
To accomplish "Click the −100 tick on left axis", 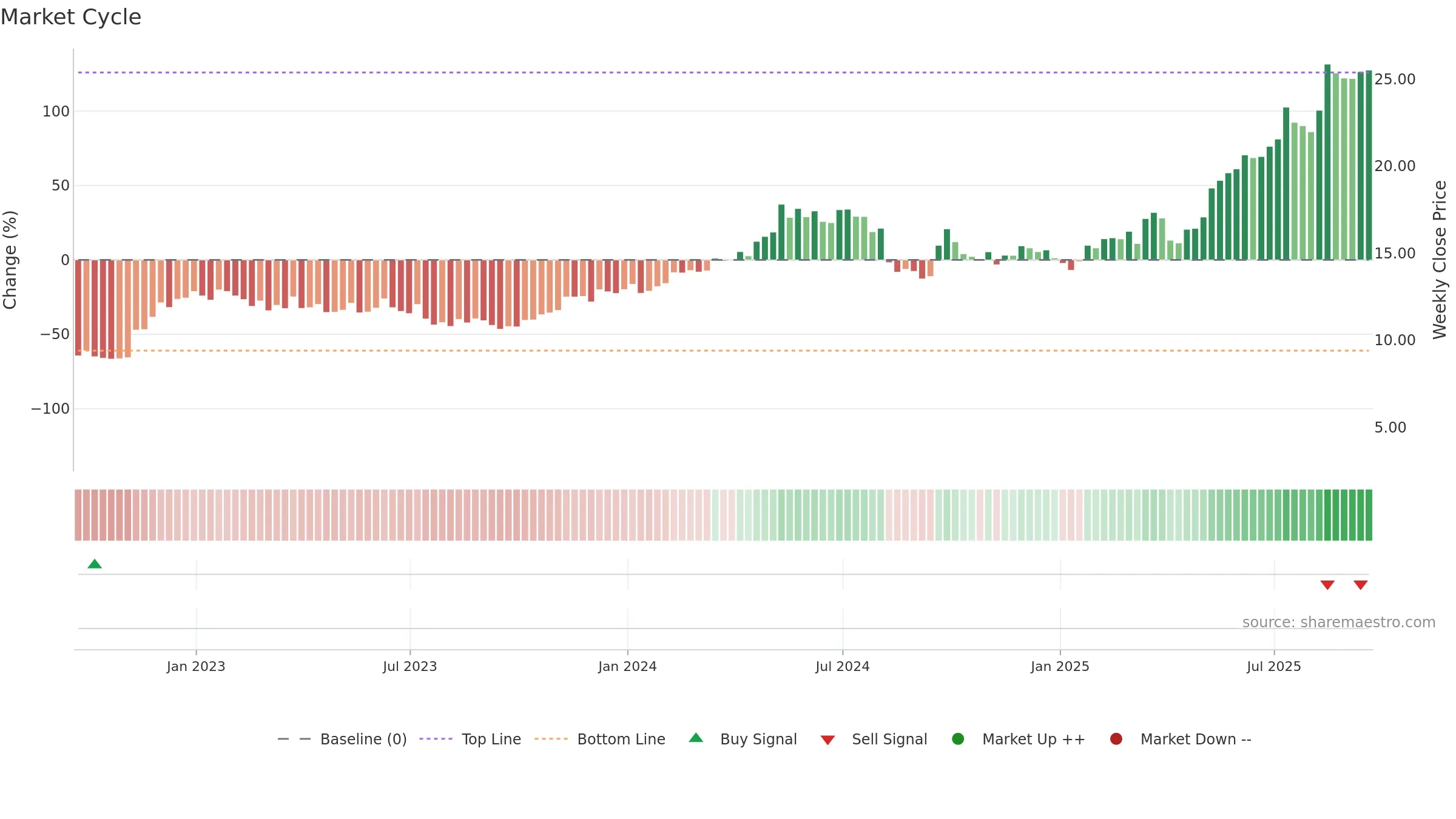I will click(50, 409).
